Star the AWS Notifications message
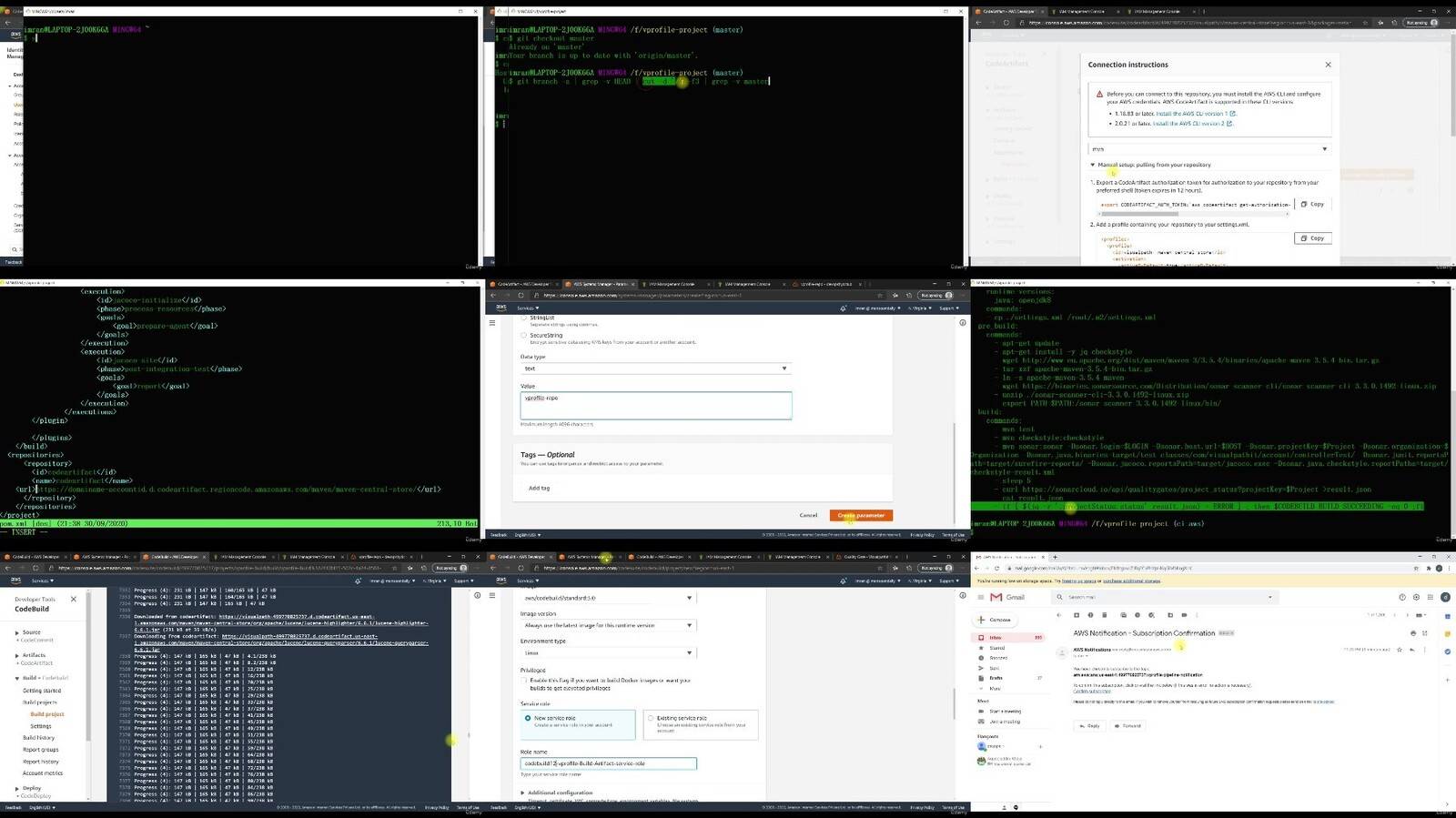 click(x=1399, y=650)
